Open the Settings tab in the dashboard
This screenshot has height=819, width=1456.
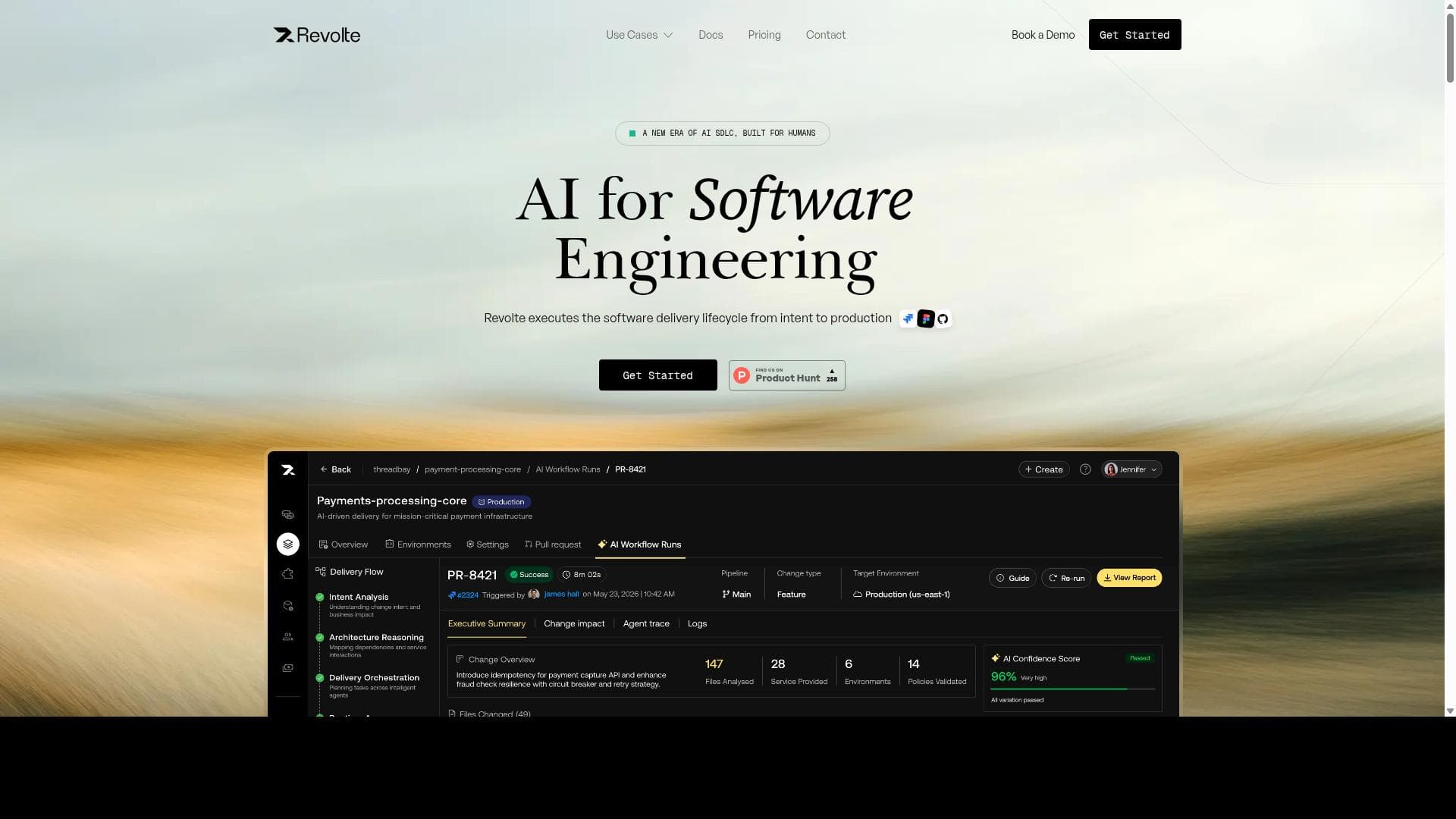click(487, 544)
